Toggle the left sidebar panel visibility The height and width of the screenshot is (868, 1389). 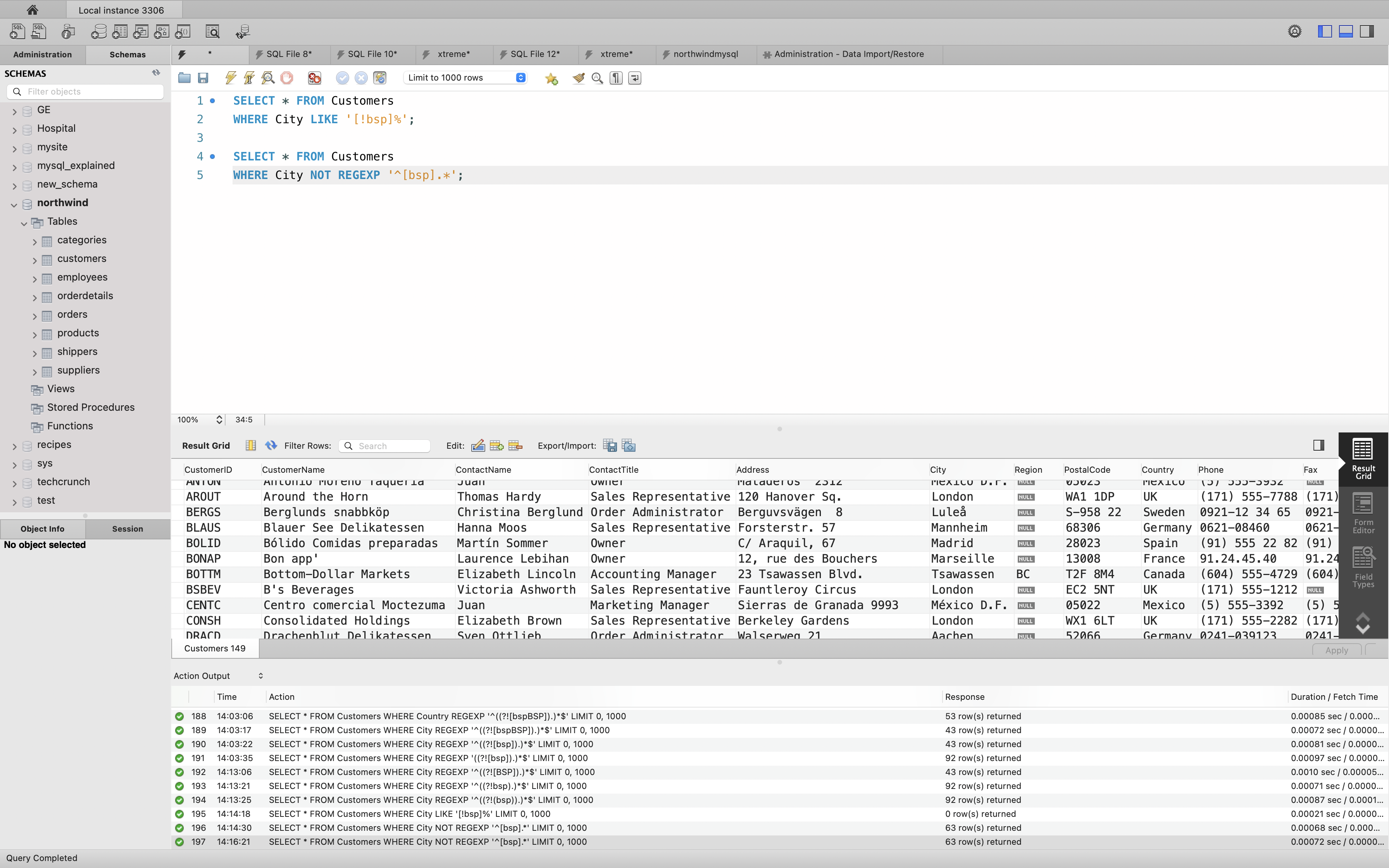pyautogui.click(x=1325, y=31)
